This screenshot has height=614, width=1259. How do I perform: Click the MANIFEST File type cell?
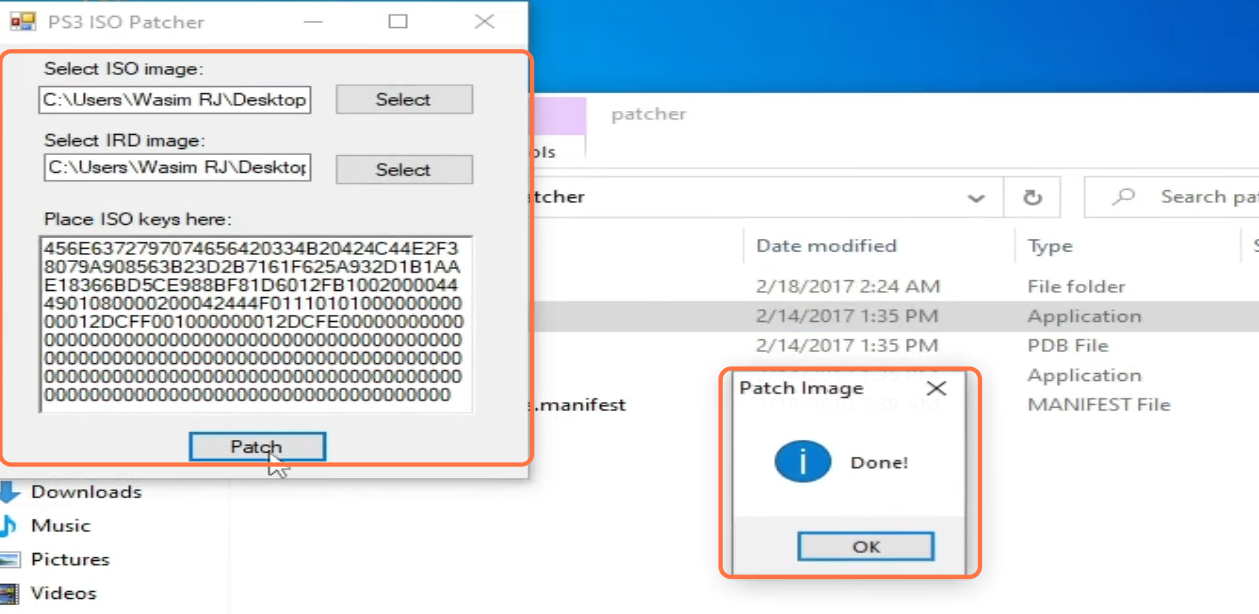click(x=1098, y=404)
